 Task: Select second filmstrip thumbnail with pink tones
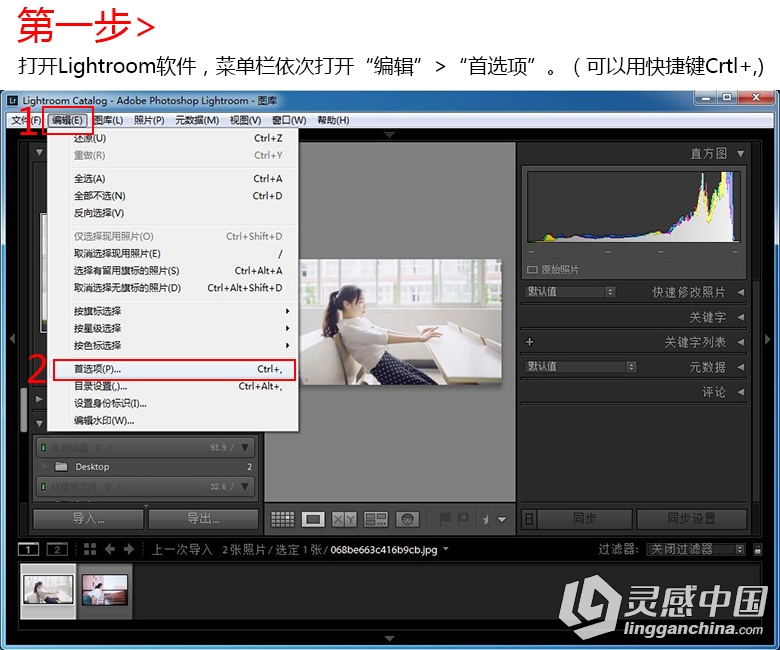tap(104, 590)
